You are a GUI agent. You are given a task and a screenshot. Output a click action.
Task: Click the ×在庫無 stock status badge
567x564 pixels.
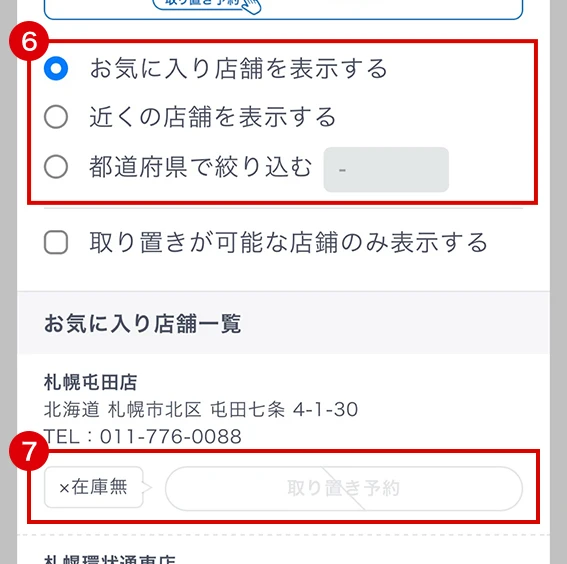pyautogui.click(x=94, y=487)
